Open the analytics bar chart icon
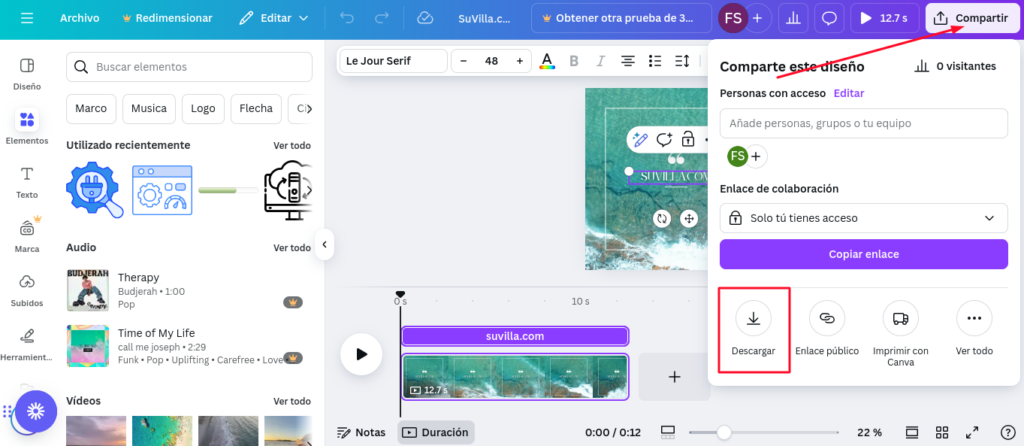 (793, 18)
